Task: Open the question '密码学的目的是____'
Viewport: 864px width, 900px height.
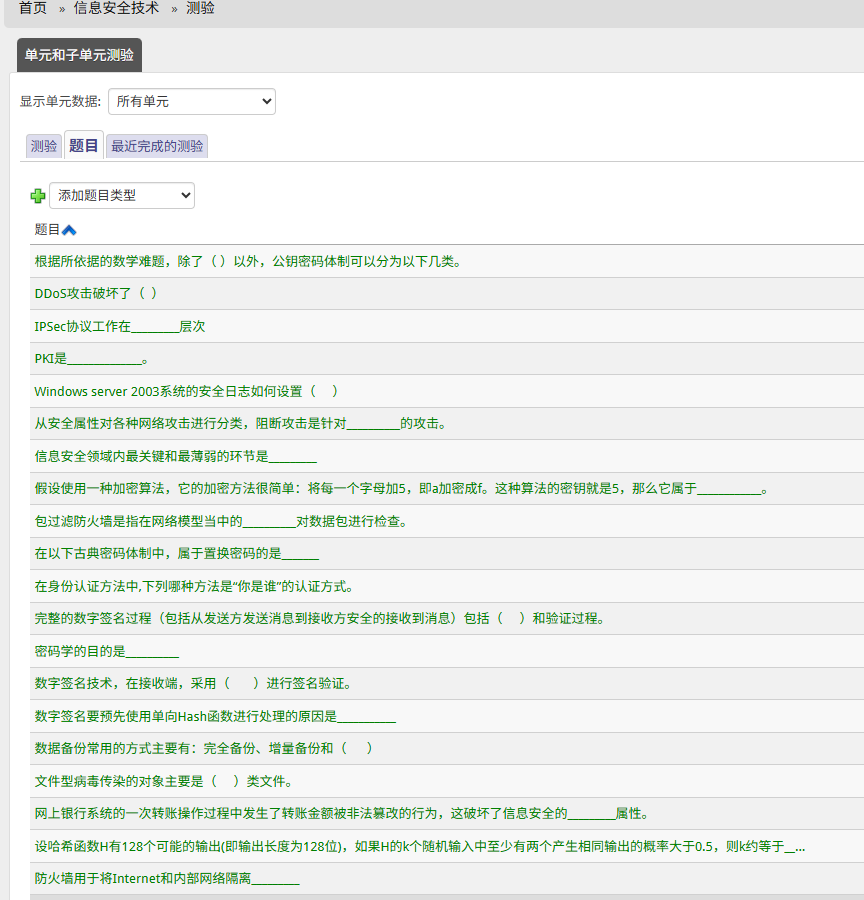Action: click(x=106, y=651)
